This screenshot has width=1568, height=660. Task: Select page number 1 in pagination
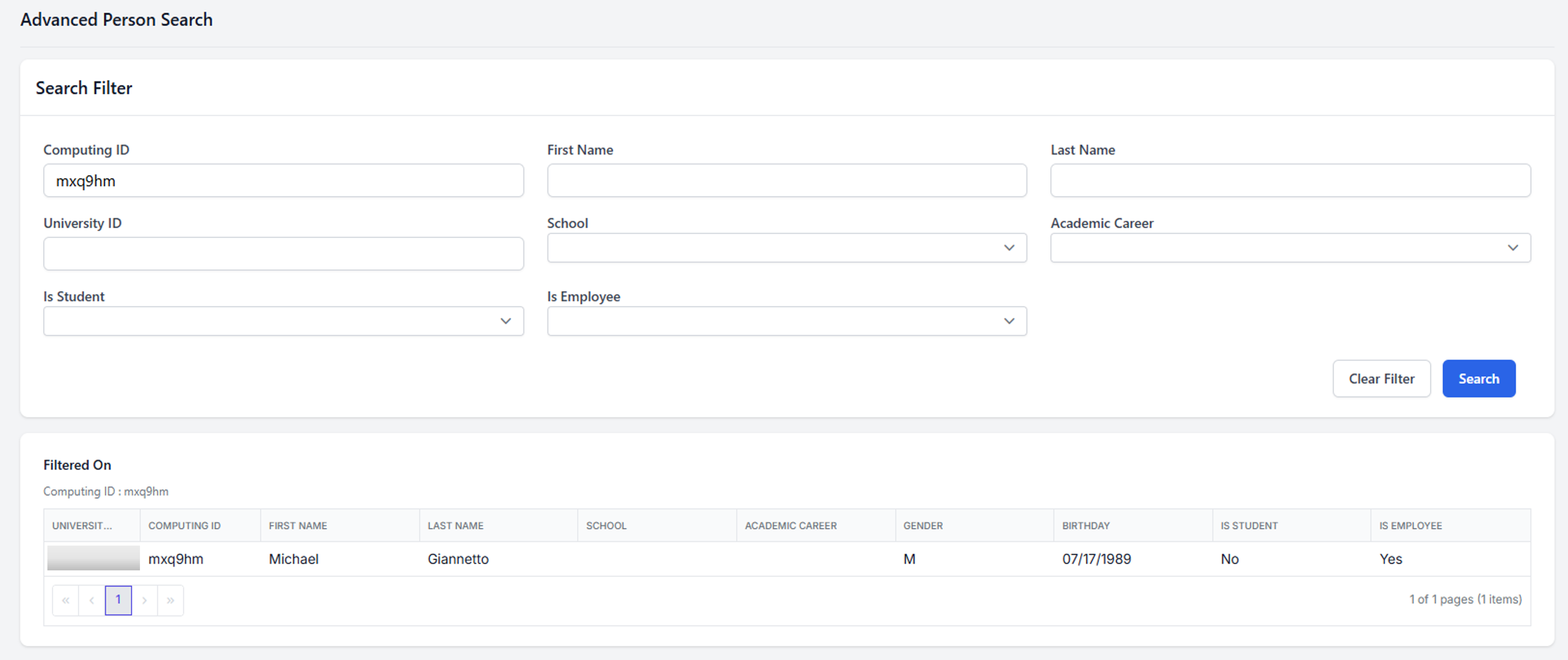click(x=118, y=600)
